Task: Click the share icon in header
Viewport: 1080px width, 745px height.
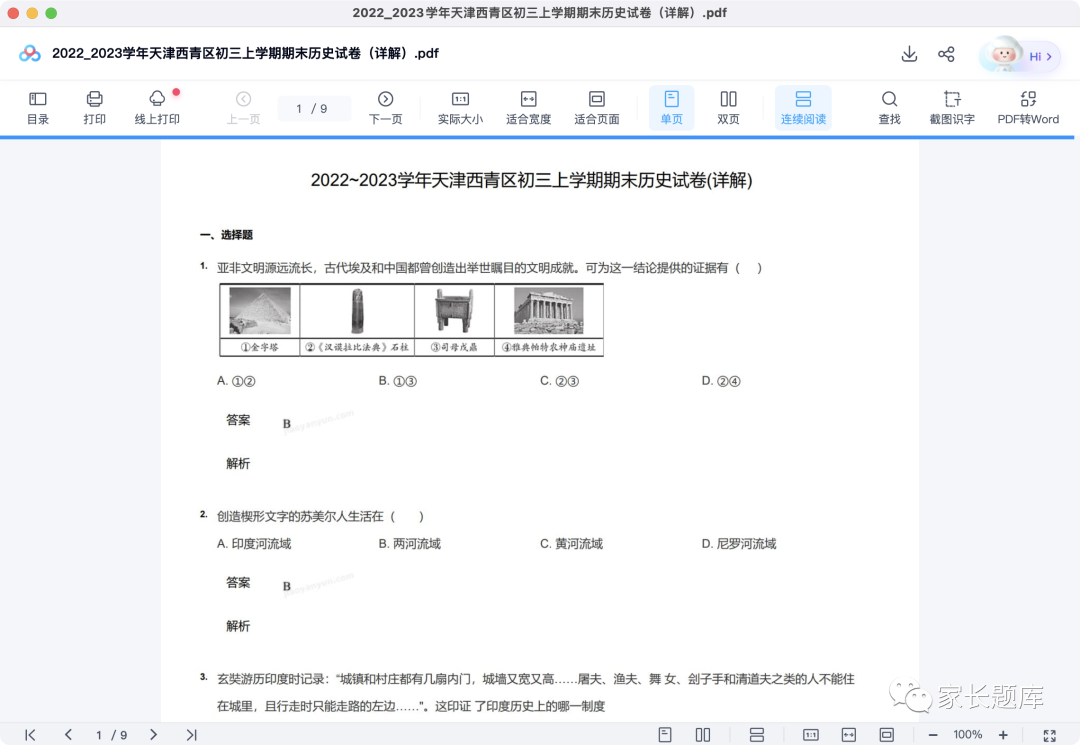Action: click(x=946, y=54)
